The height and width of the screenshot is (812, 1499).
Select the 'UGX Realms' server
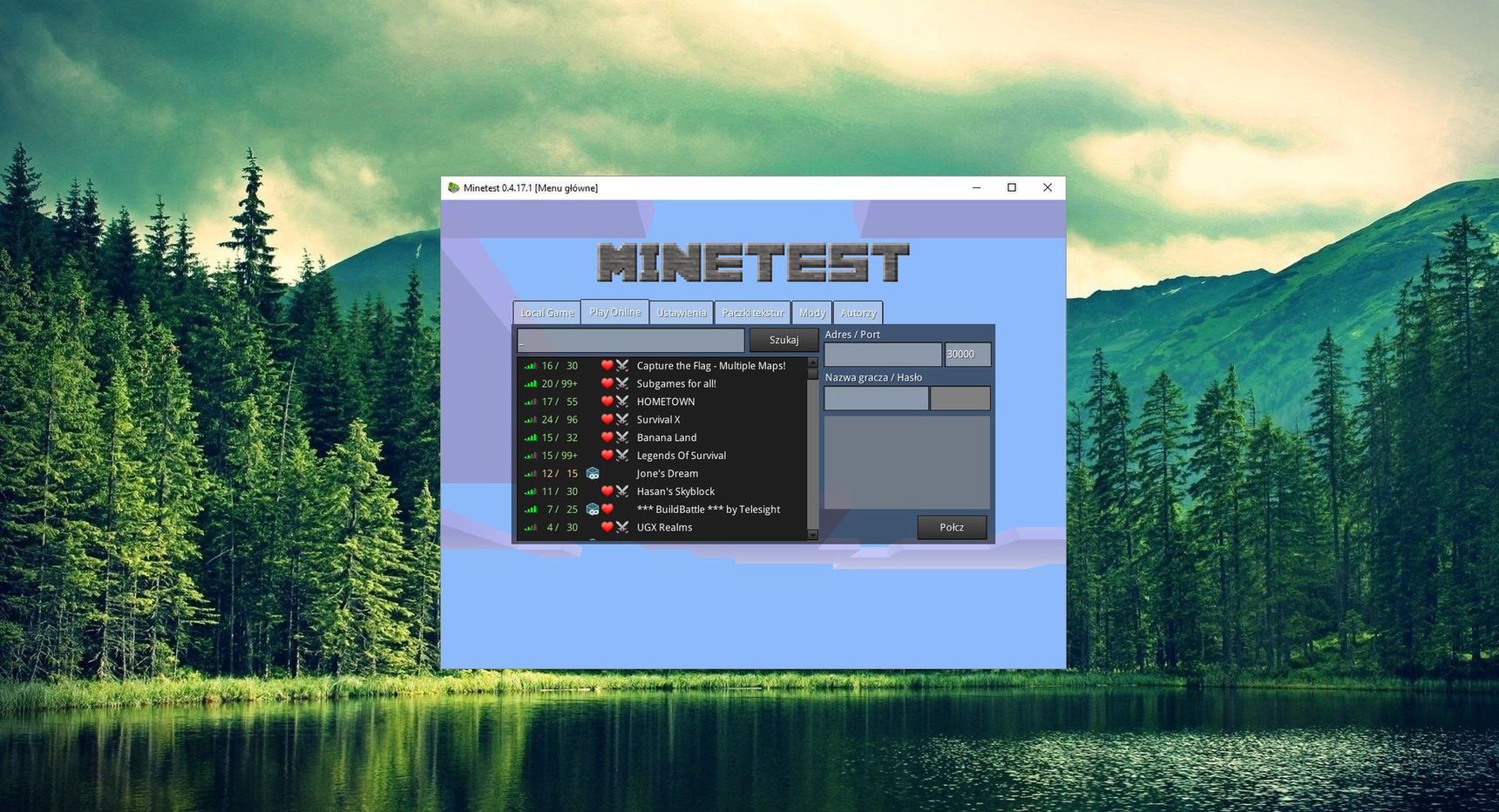pyautogui.click(x=664, y=527)
